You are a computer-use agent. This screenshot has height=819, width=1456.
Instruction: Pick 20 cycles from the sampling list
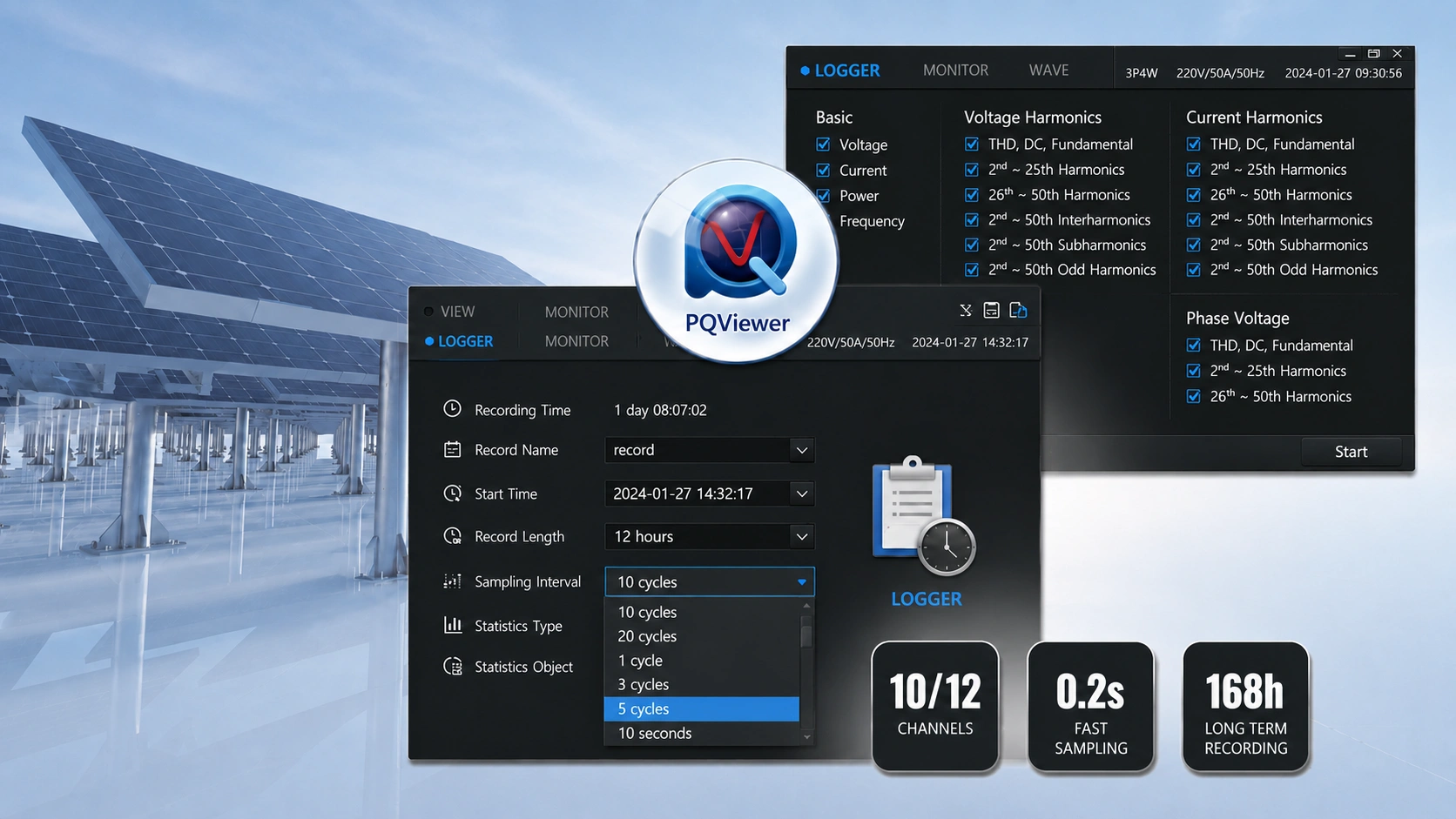coord(702,636)
